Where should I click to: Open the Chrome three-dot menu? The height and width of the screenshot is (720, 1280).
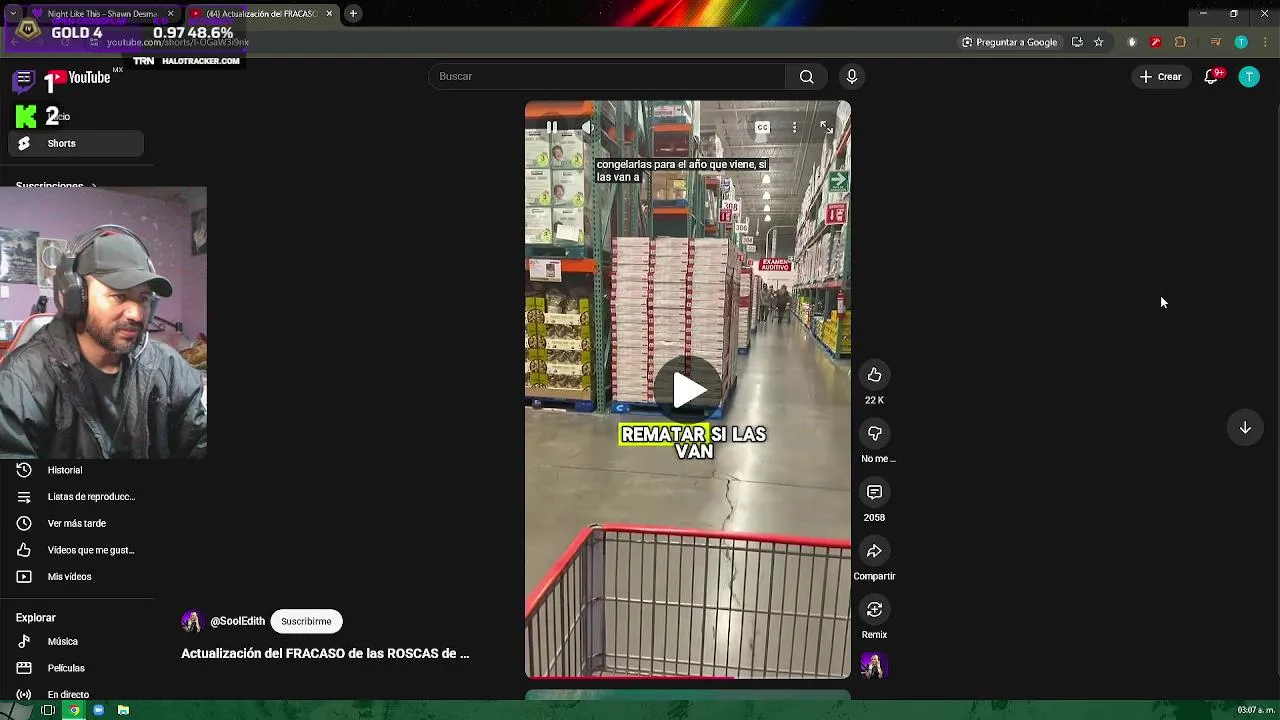click(1263, 42)
